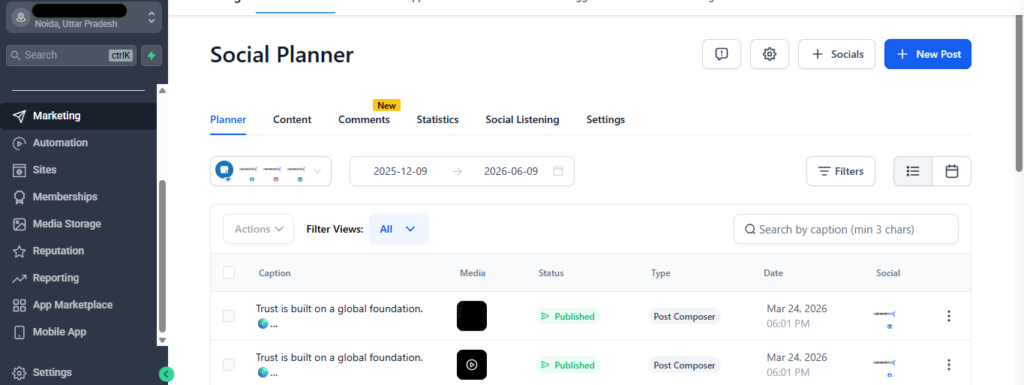The image size is (1024, 385).
Task: Open the second post video thumbnail
Action: 472,365
